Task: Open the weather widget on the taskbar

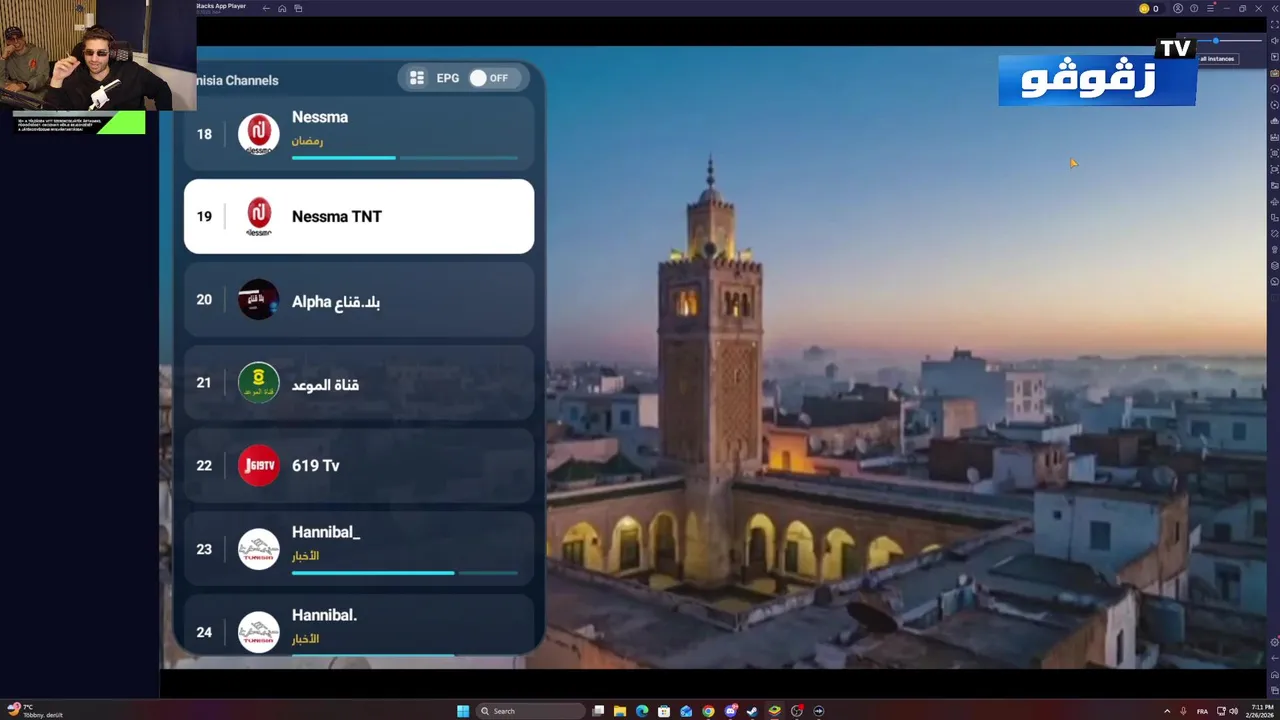Action: pyautogui.click(x=35, y=711)
